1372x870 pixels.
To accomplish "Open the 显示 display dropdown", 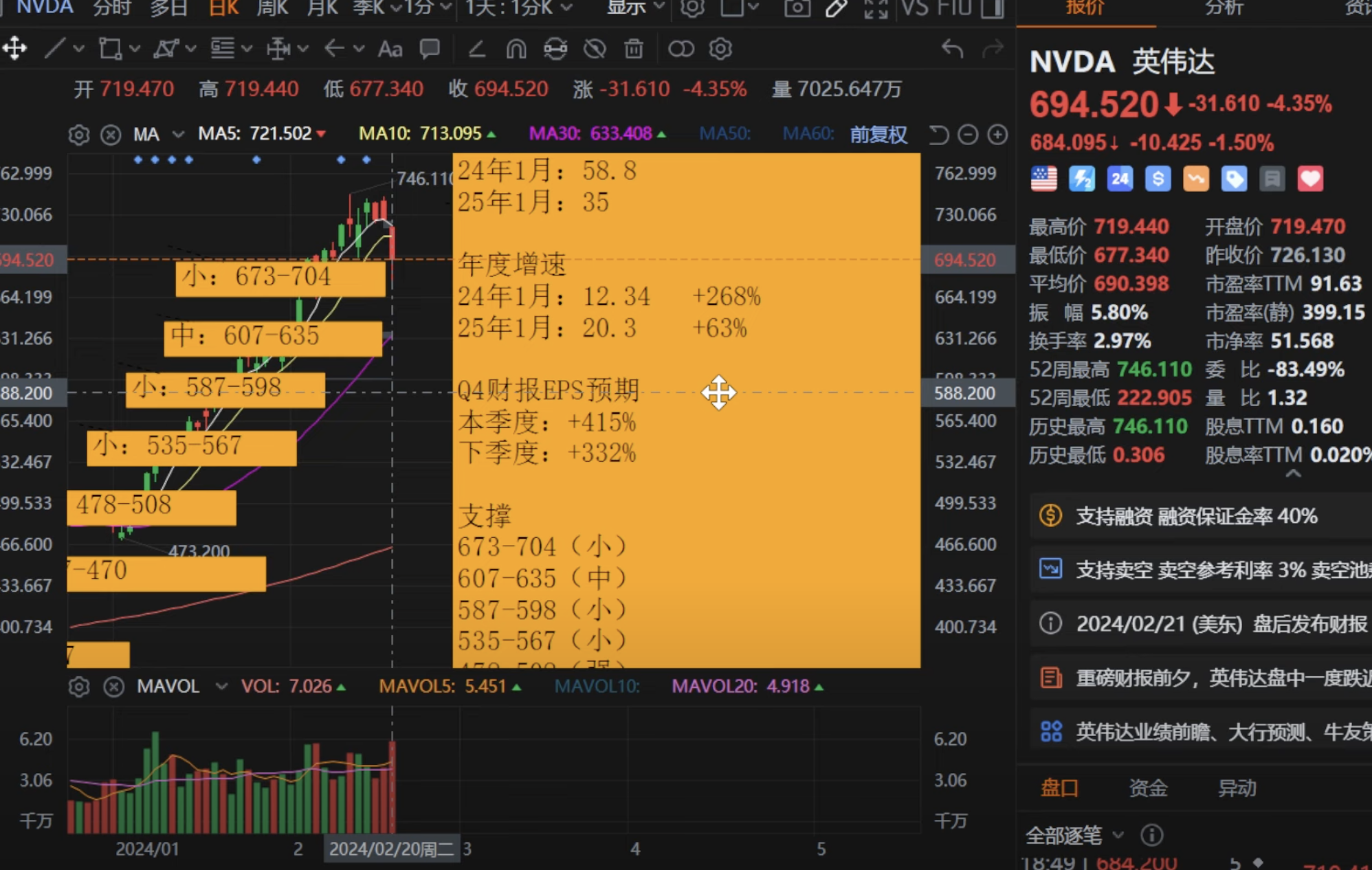I will (x=634, y=8).
